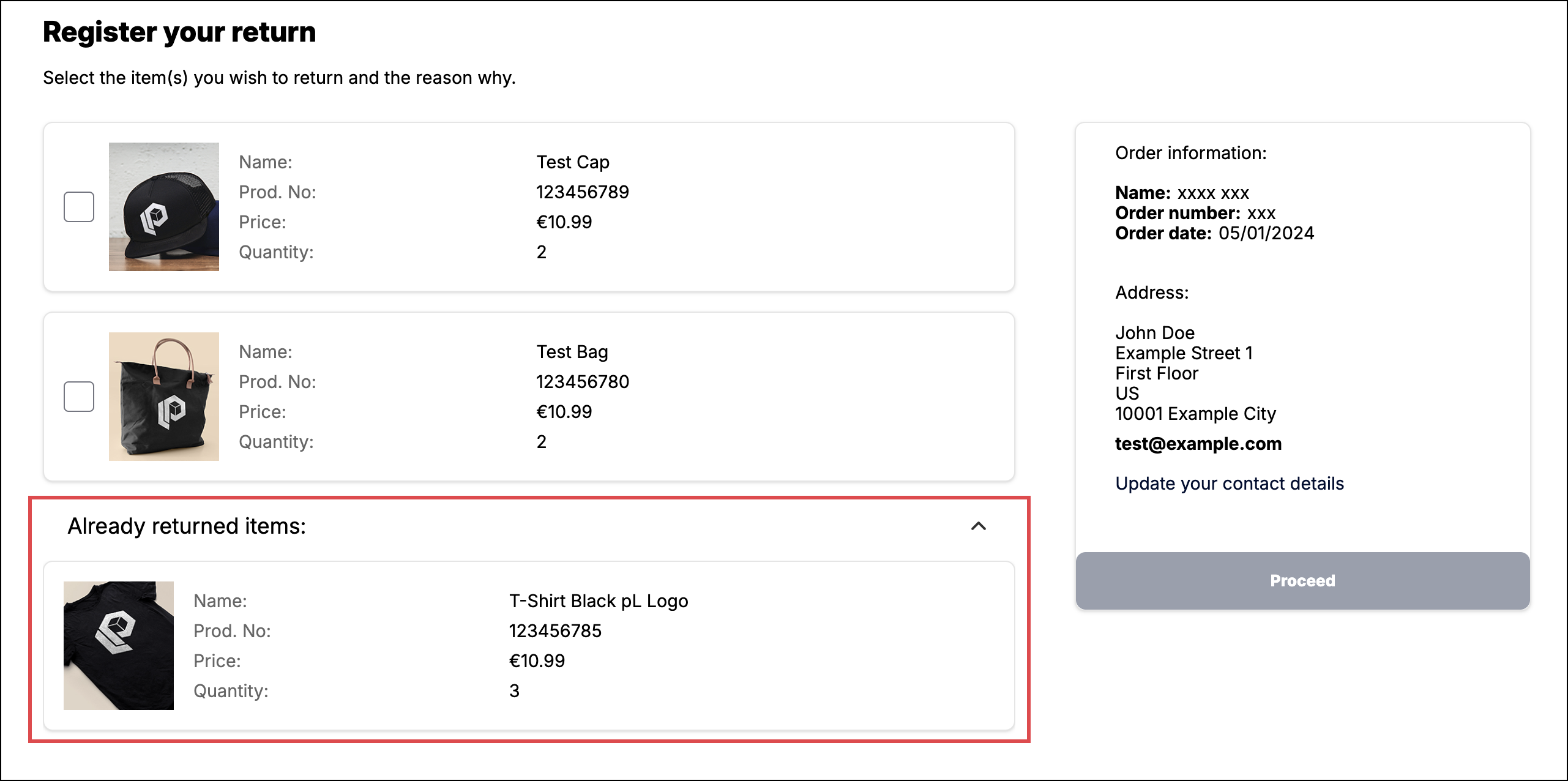Screen dimensions: 1568x781
Task: Open Update your contact details link
Action: [1229, 484]
